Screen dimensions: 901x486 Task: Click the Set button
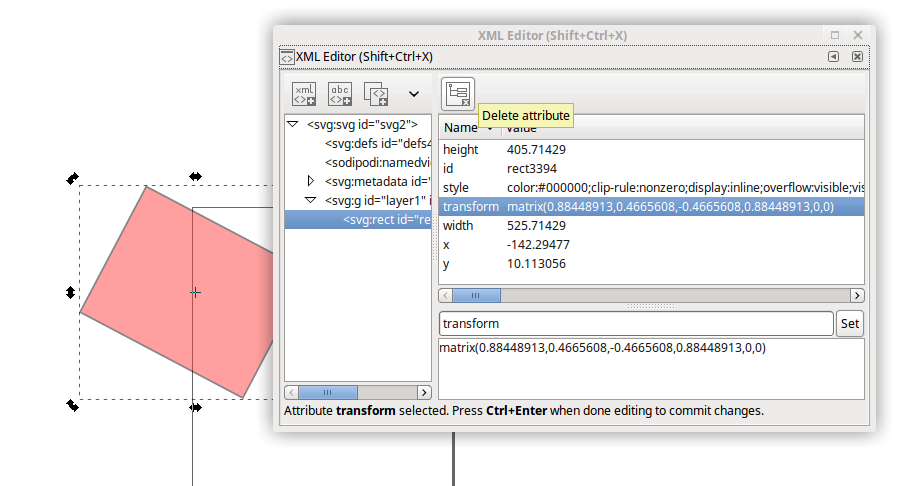849,324
